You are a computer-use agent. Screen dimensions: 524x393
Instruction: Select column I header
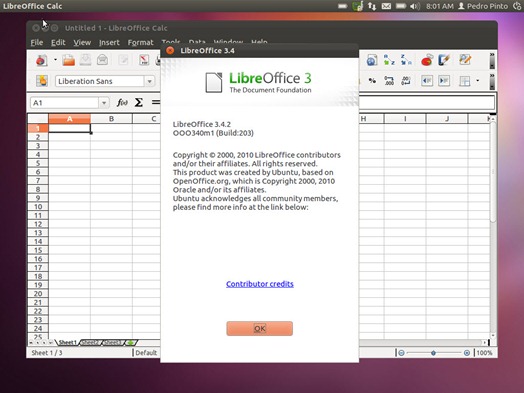click(405, 119)
